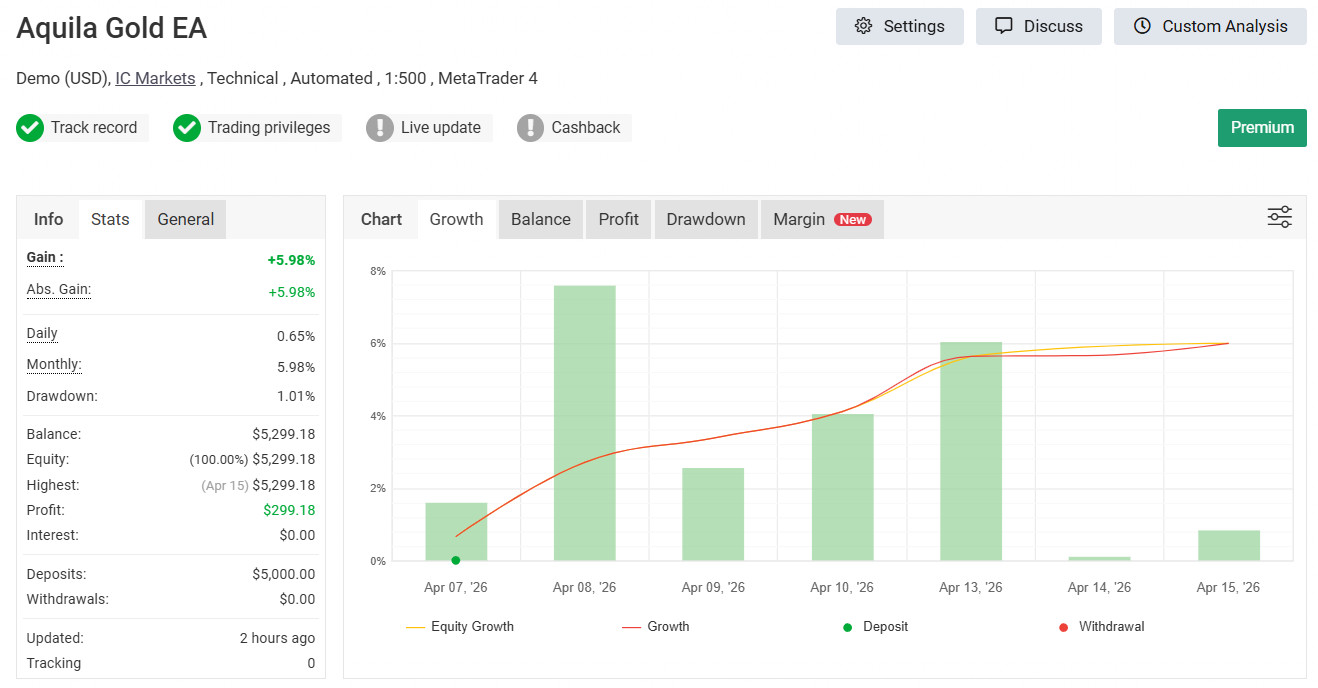Screen dimensions: 1318x688
Task: Click the Live update label
Action: click(x=441, y=128)
